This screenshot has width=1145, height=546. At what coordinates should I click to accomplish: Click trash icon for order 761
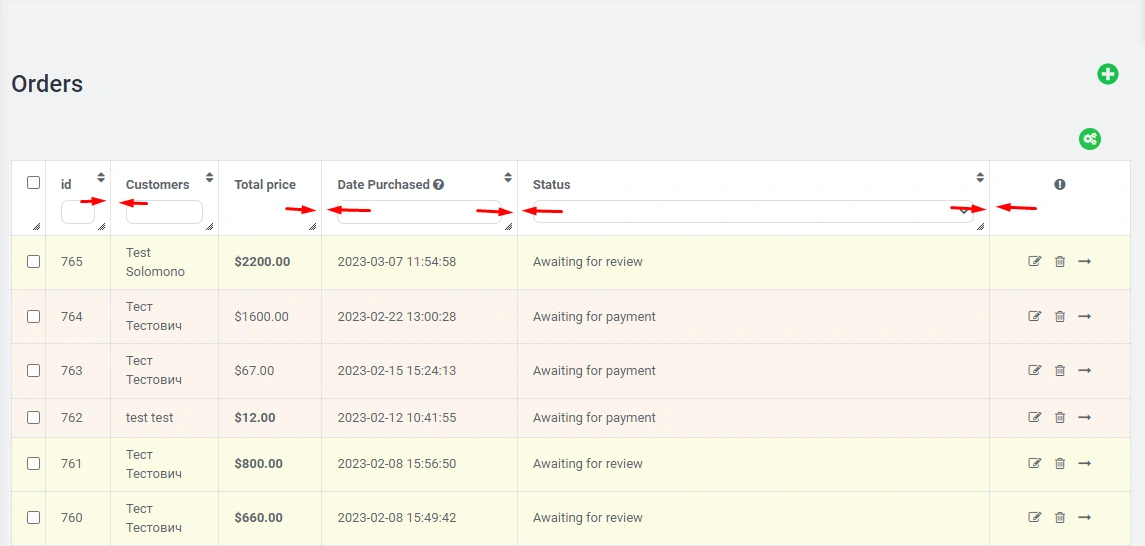click(x=1060, y=464)
